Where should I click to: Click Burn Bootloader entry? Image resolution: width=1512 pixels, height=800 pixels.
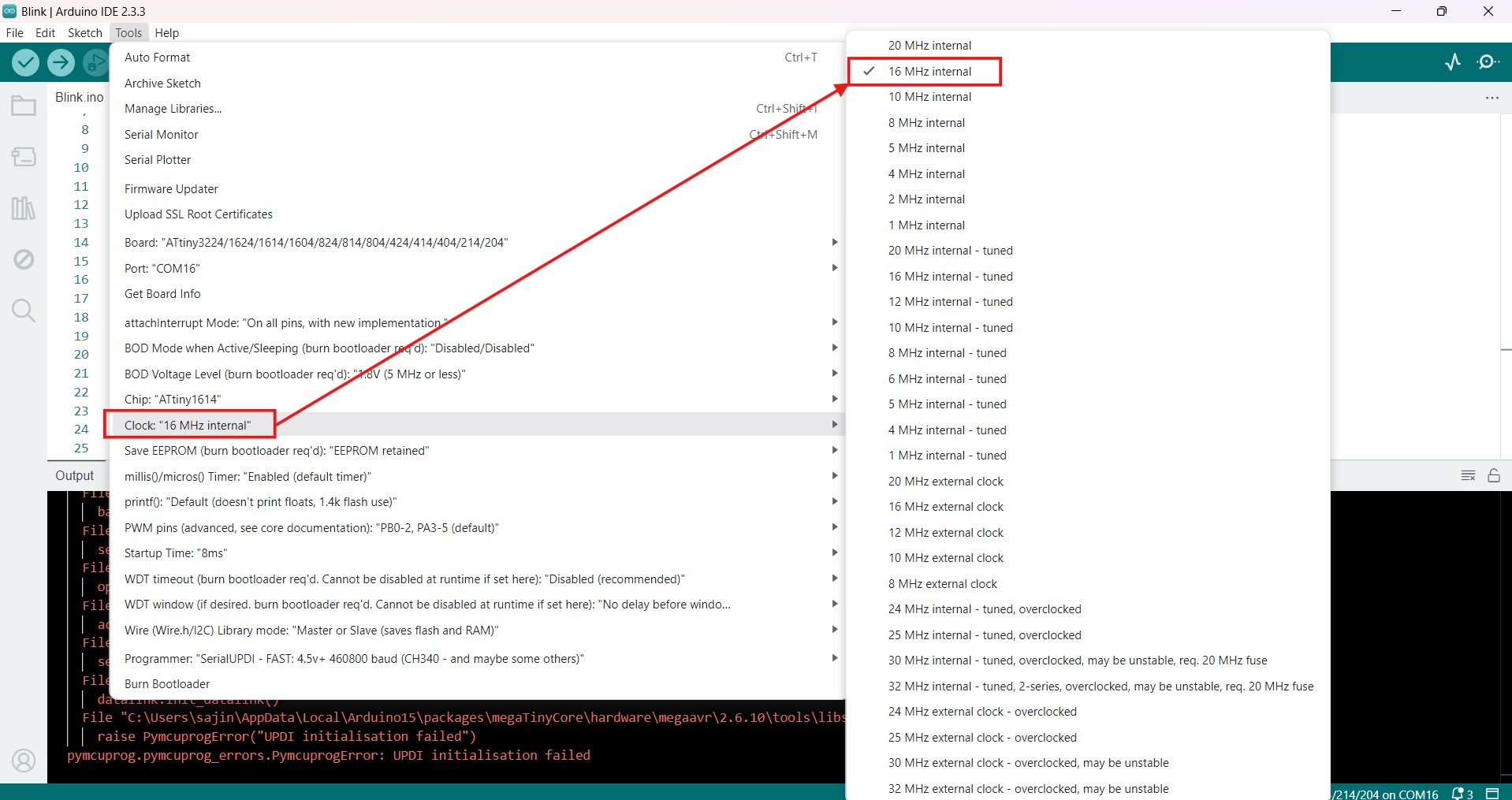tap(476, 684)
